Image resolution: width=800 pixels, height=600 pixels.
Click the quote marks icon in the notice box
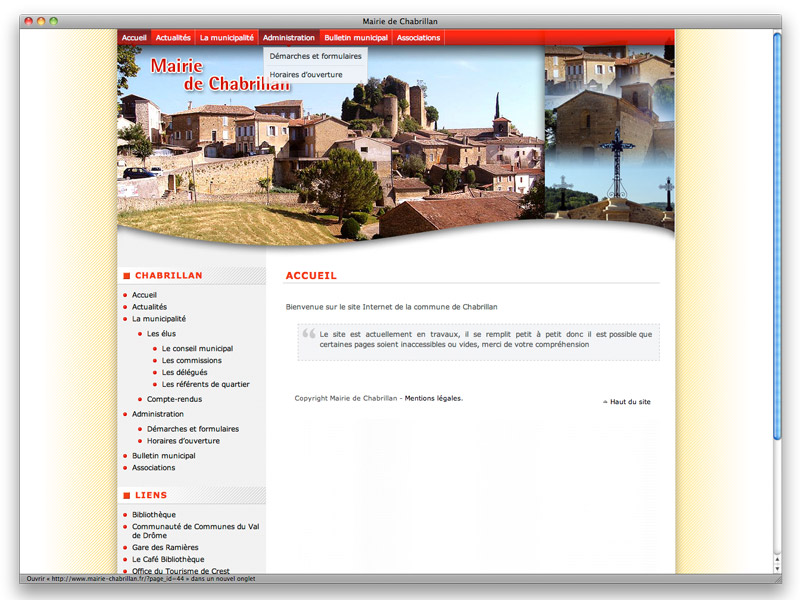pyautogui.click(x=309, y=334)
